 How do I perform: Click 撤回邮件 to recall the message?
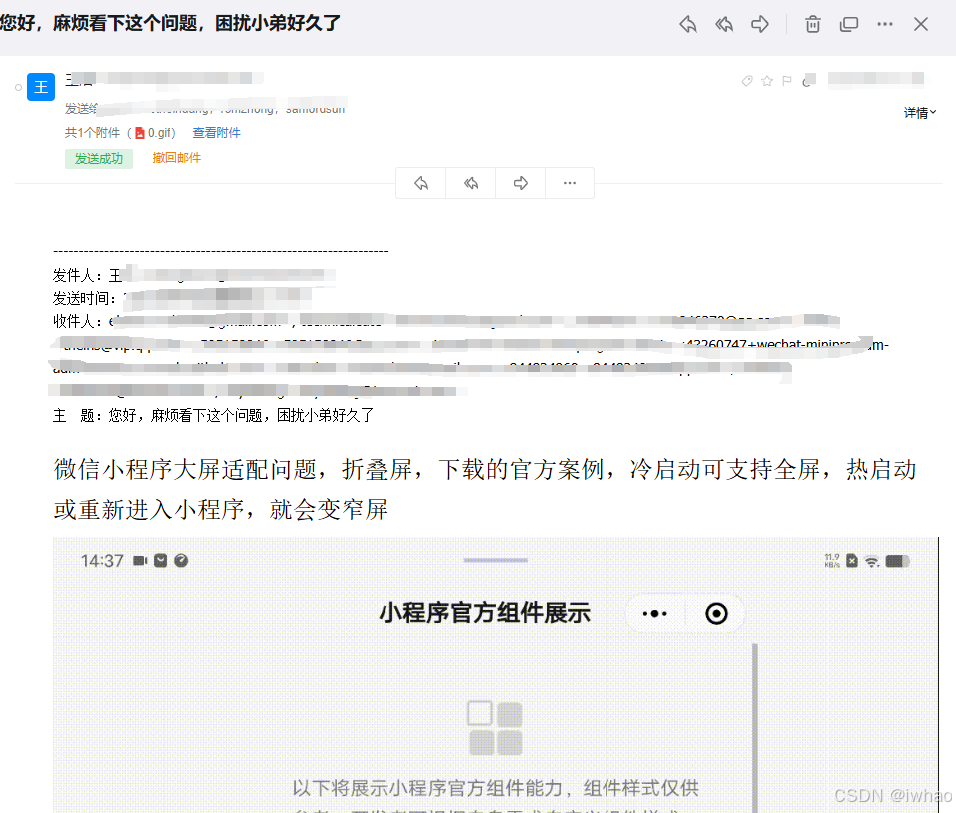tap(176, 158)
